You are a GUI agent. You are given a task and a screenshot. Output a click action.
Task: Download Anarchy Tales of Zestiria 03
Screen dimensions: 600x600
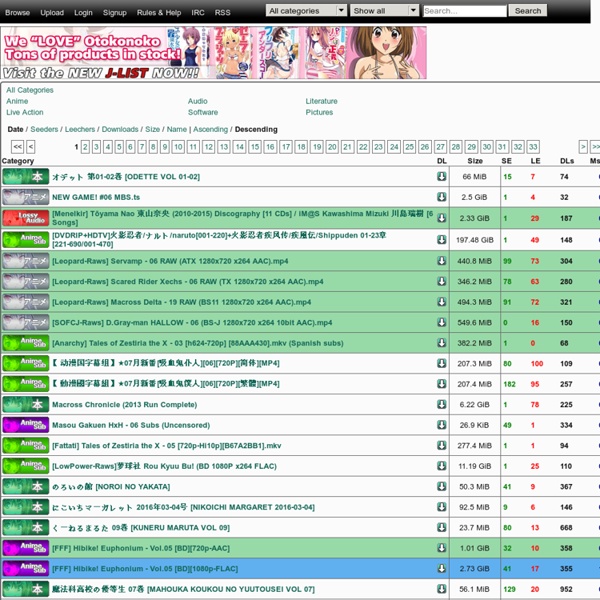pyautogui.click(x=442, y=343)
